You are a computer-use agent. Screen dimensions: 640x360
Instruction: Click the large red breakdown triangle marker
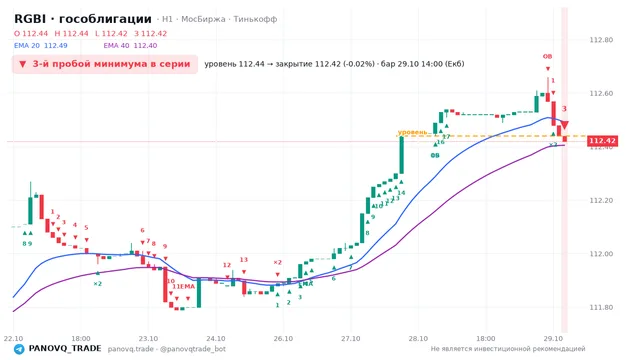point(564,125)
